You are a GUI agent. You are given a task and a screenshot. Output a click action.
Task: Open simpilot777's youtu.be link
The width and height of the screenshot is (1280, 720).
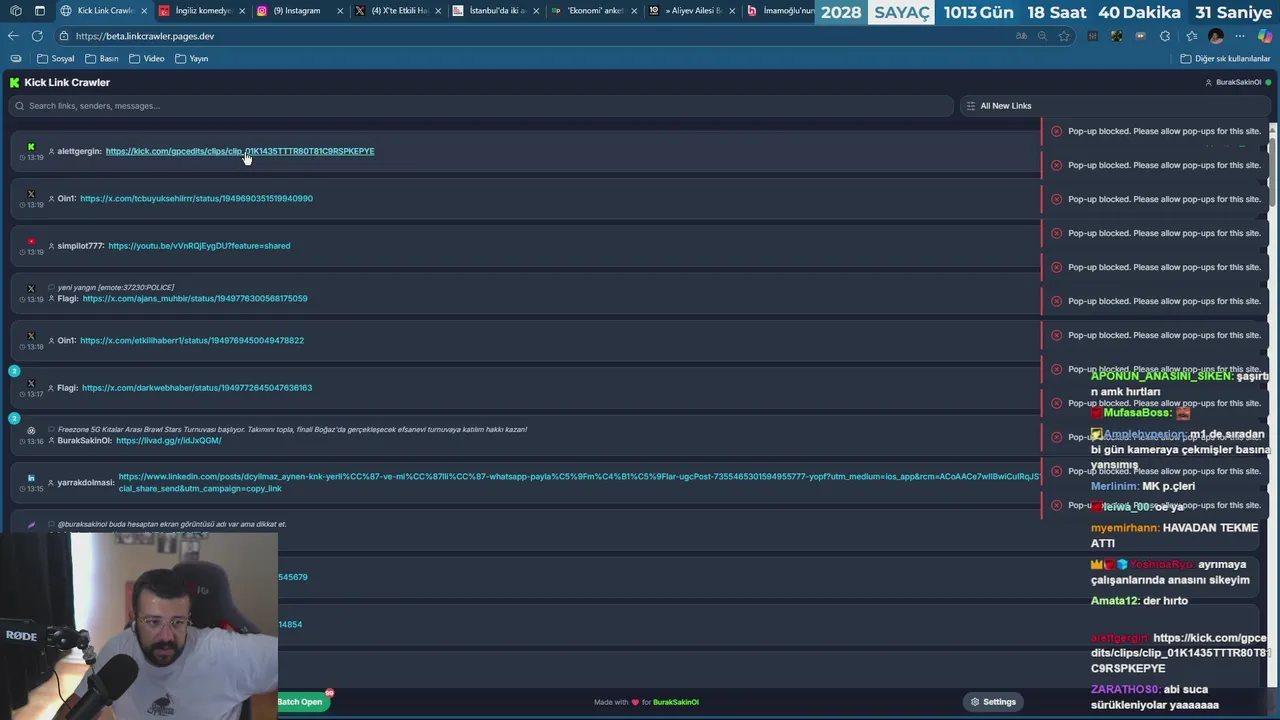pyautogui.click(x=199, y=246)
